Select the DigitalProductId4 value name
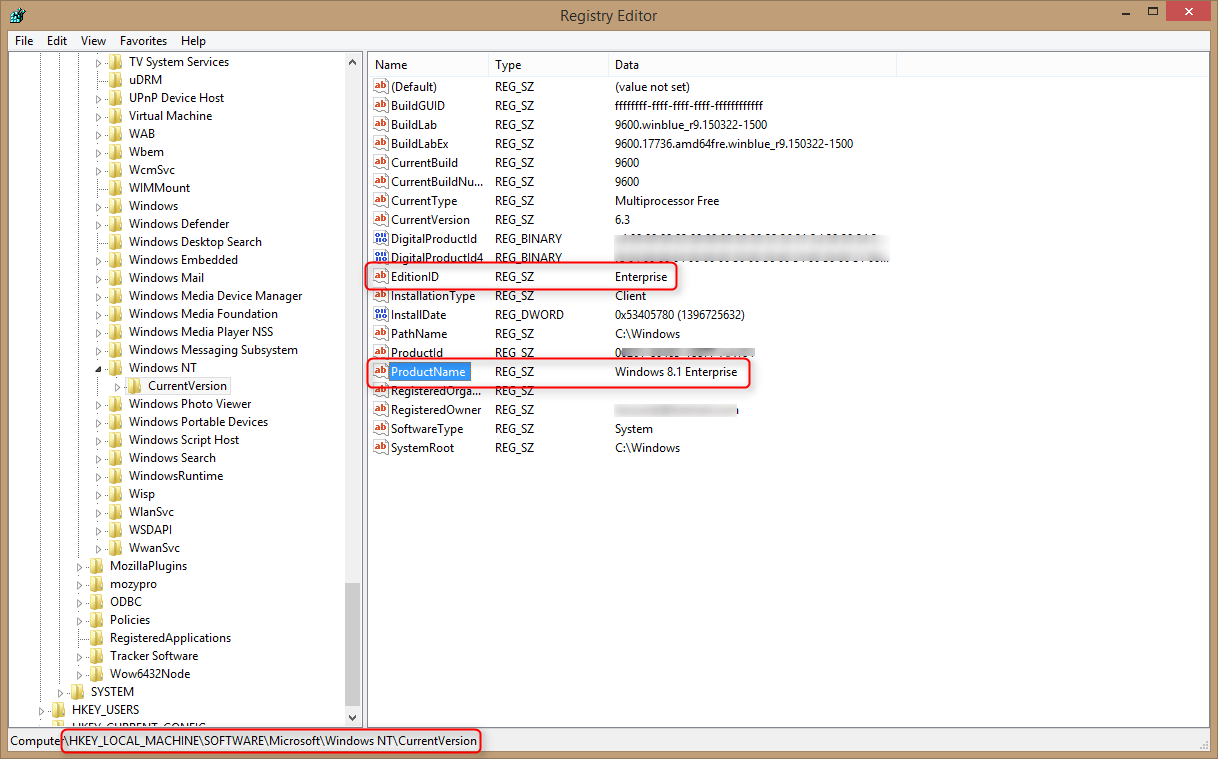This screenshot has height=759, width=1218. tap(437, 257)
